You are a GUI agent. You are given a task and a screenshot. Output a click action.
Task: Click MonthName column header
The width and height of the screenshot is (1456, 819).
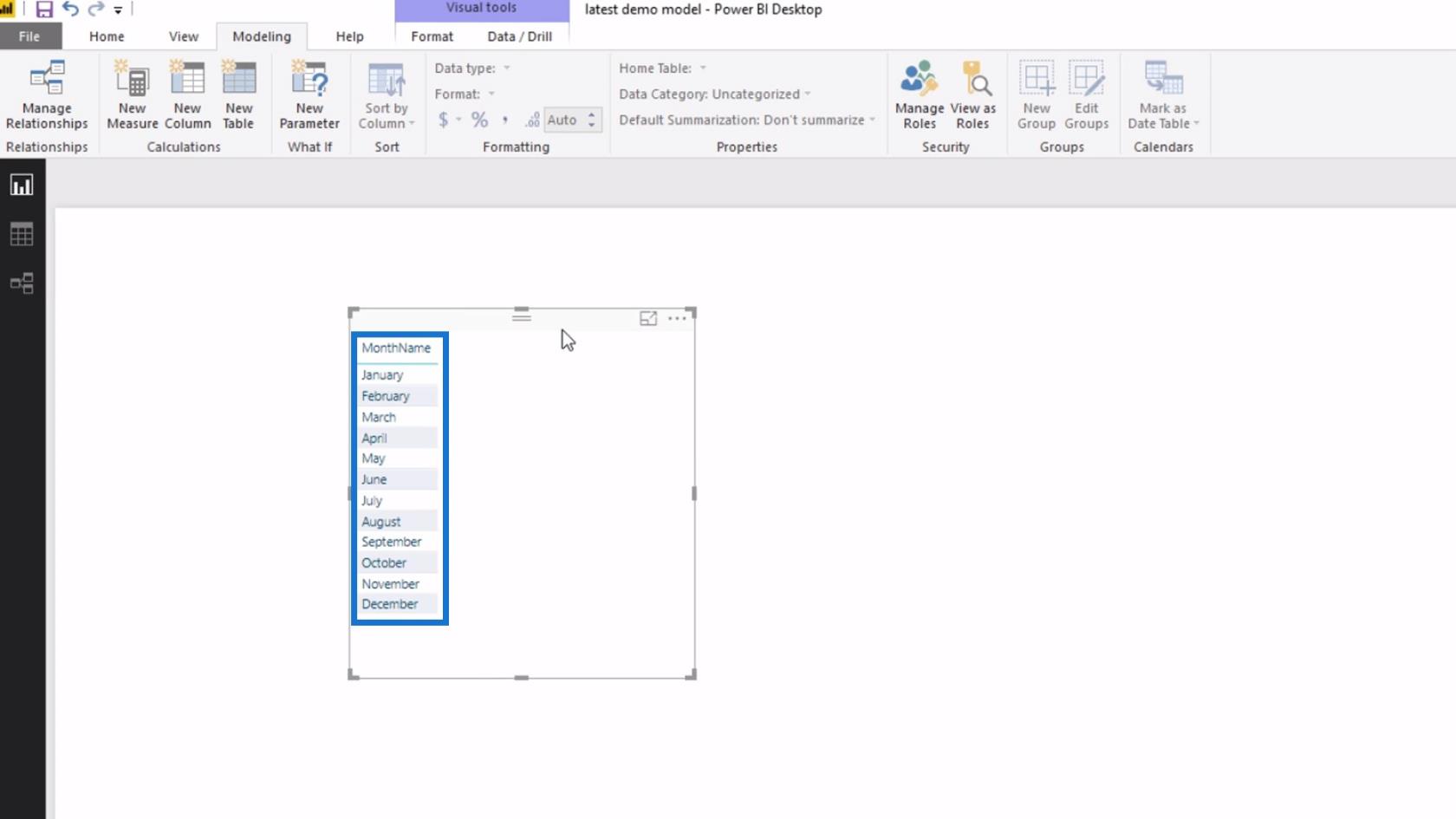[396, 348]
